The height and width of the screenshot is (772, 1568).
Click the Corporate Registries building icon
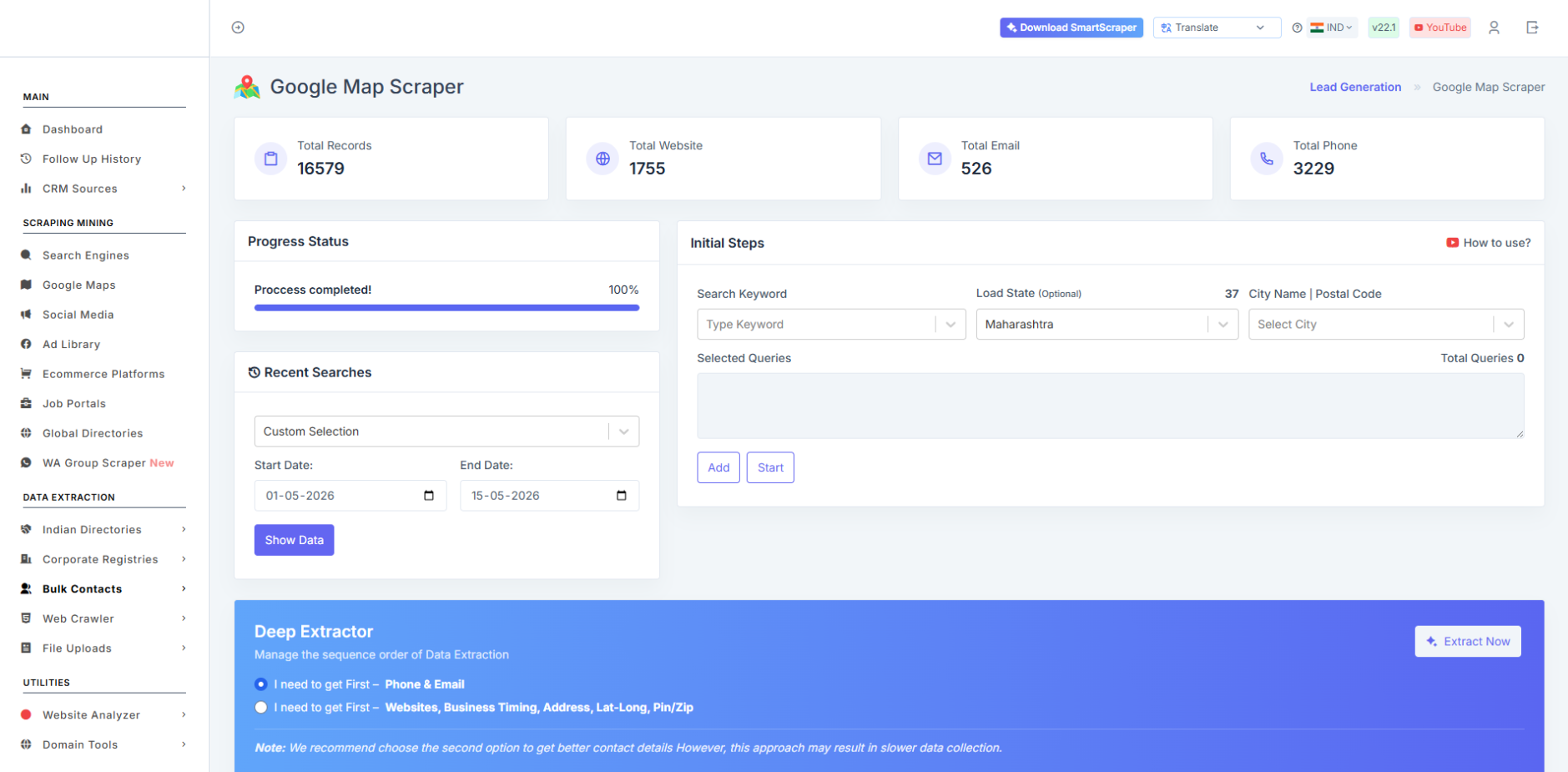coord(26,559)
